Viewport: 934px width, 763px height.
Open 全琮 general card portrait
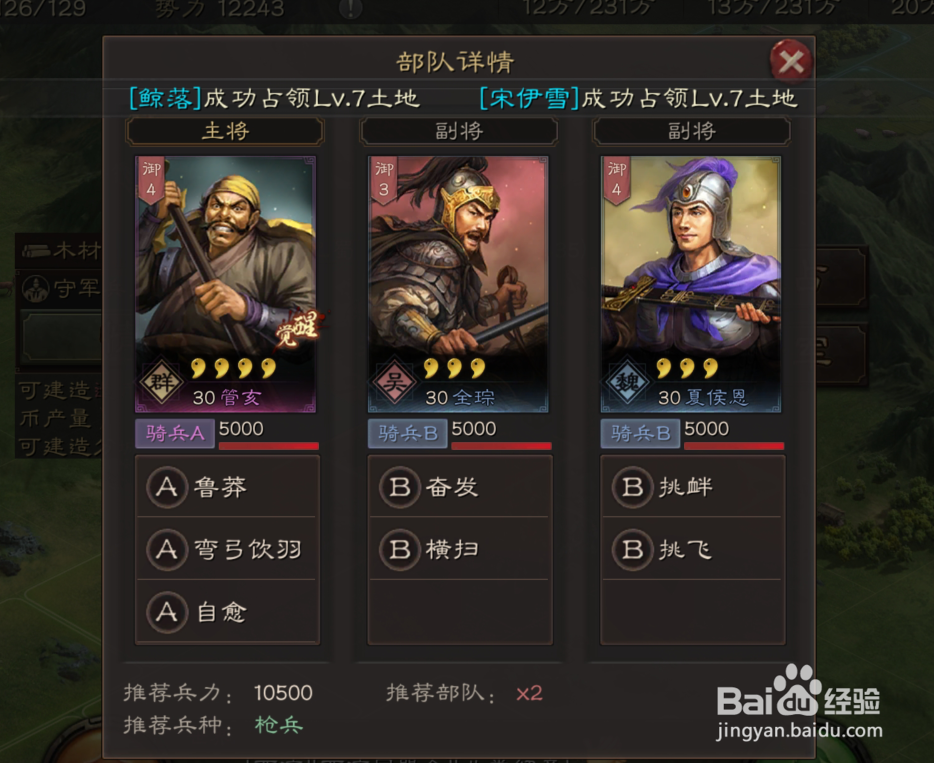(458, 284)
